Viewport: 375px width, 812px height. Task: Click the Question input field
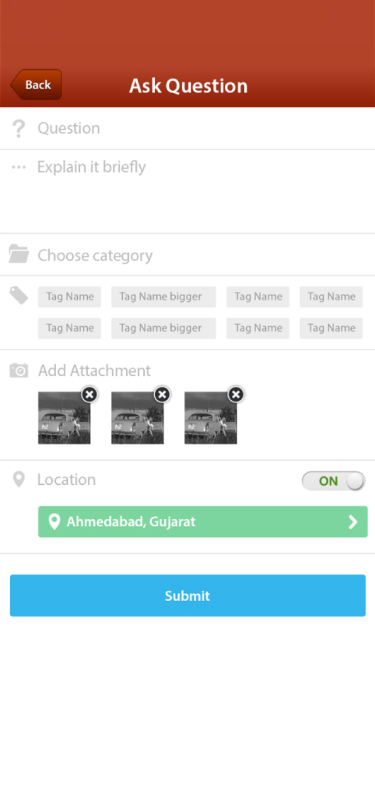188,128
